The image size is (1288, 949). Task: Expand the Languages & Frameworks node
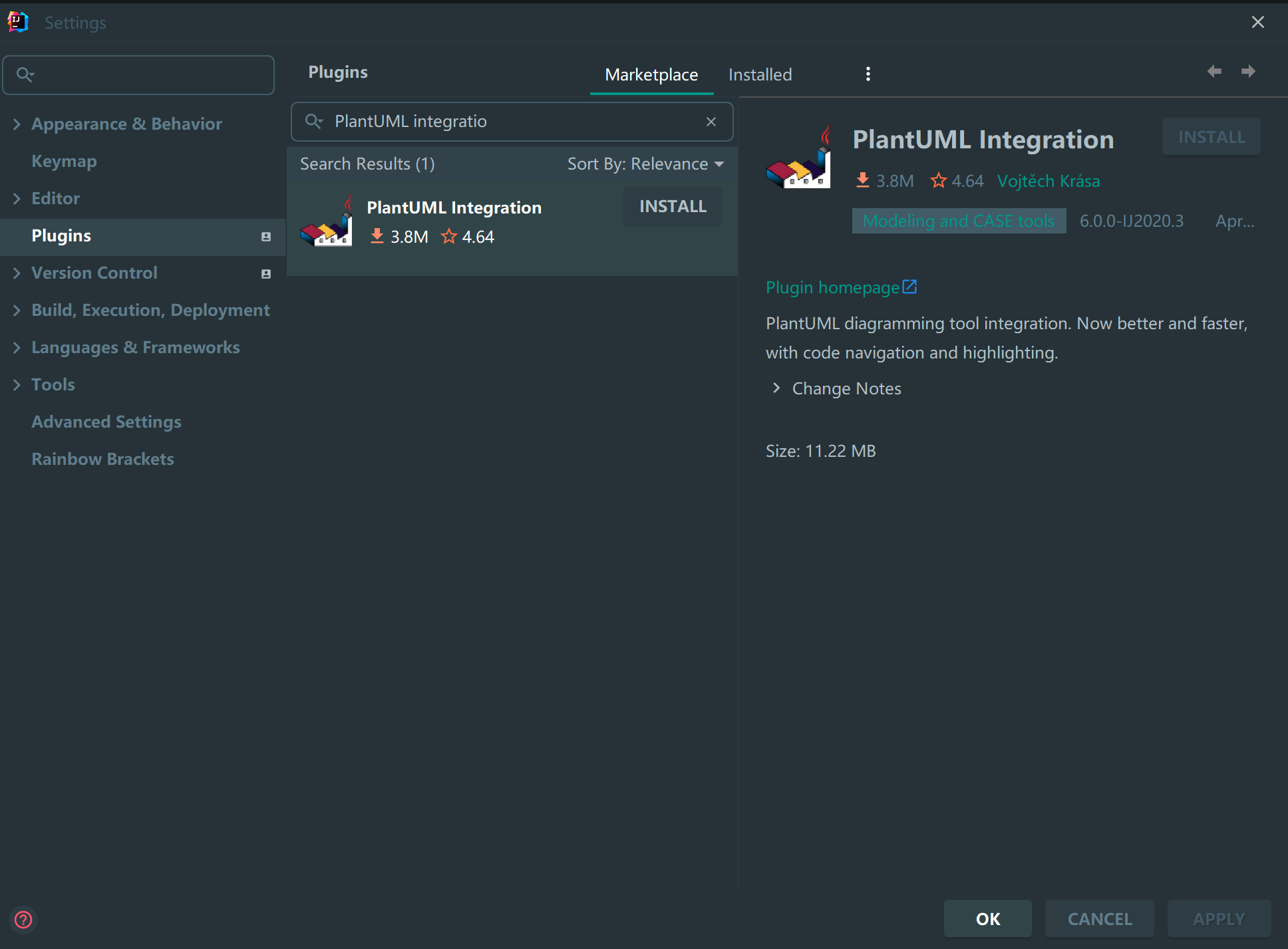17,348
